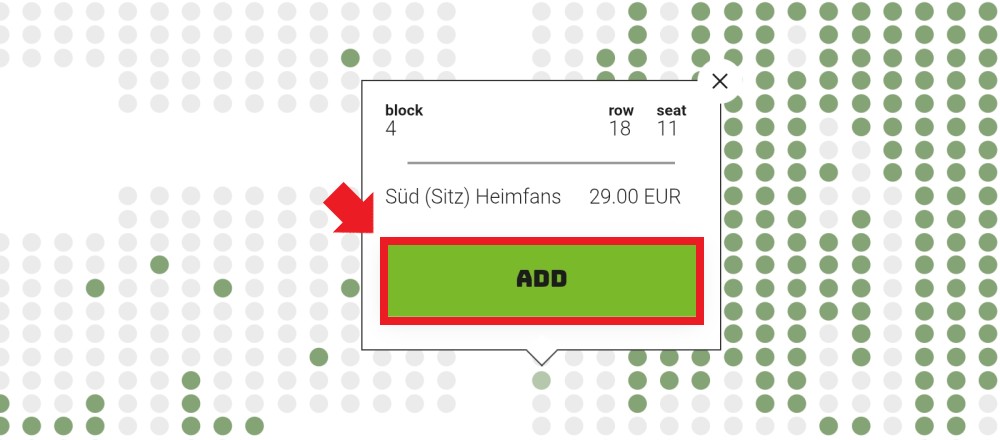Image resolution: width=1000 pixels, height=440 pixels.
Task: Choose middle seat of three spaced green seats left of ADD
Action: pyautogui.click(x=223, y=288)
